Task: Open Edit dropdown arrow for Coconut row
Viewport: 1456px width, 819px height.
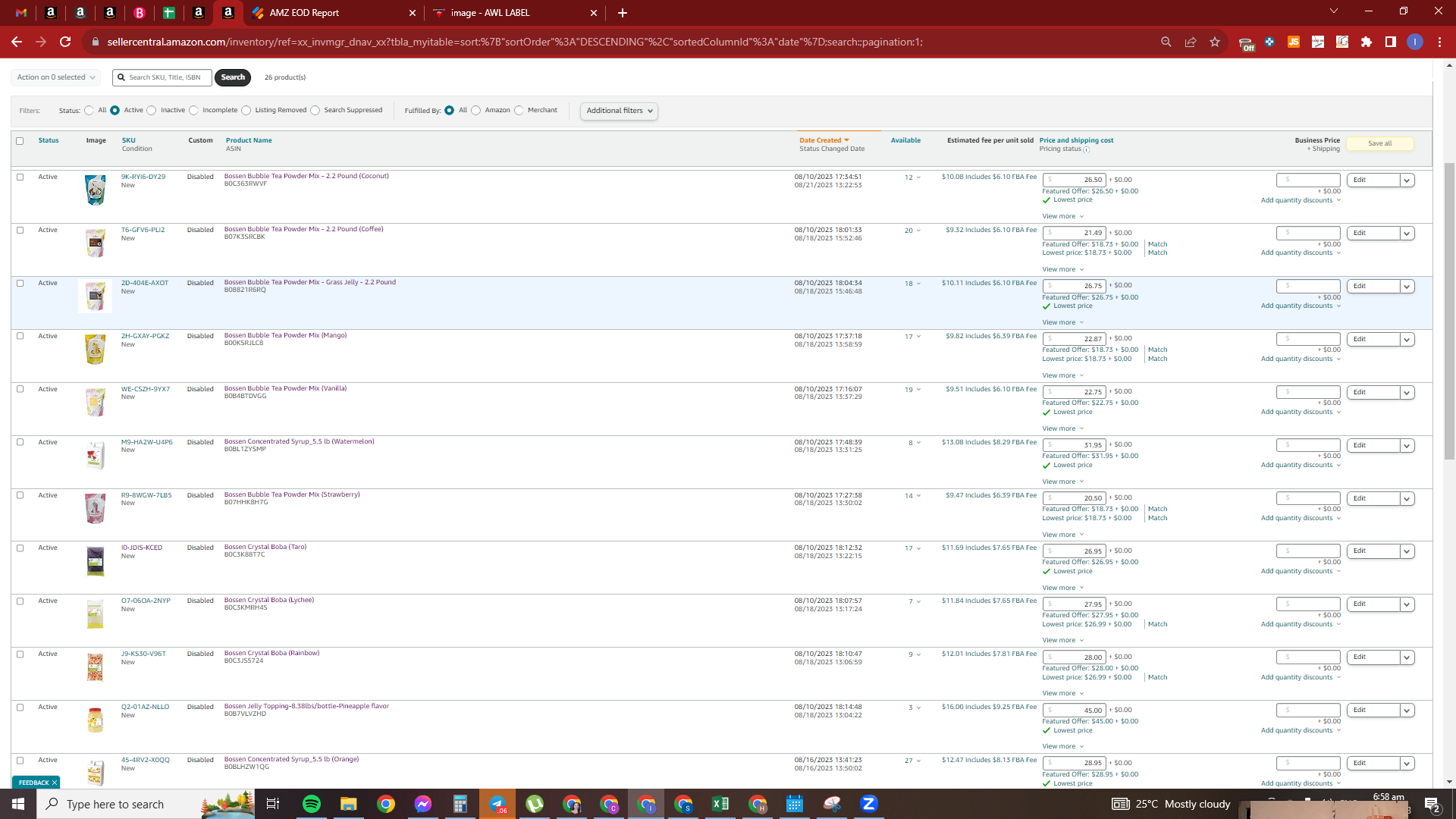Action: tap(1407, 180)
